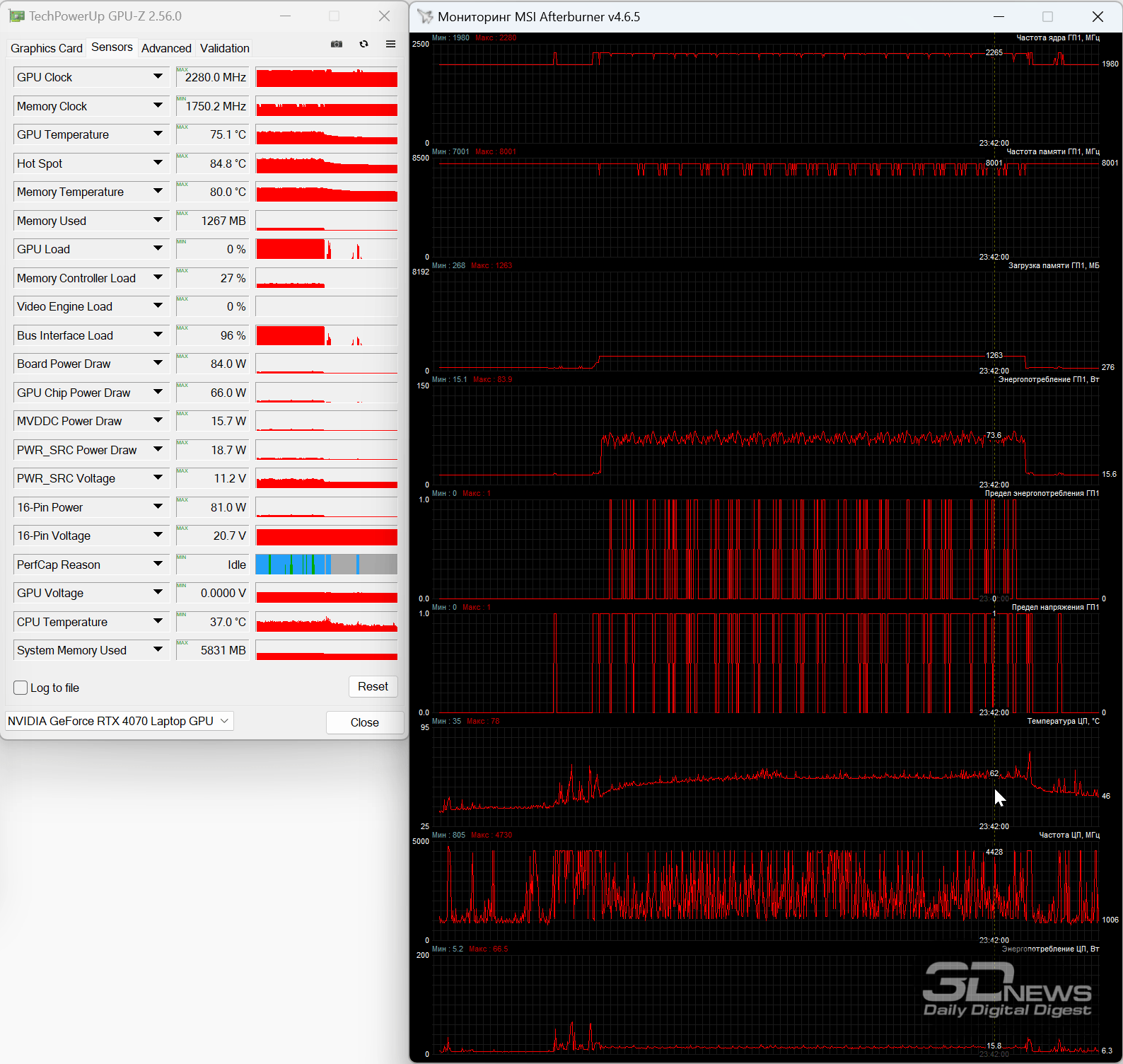Switch to the Graphics Card tab

coord(47,48)
